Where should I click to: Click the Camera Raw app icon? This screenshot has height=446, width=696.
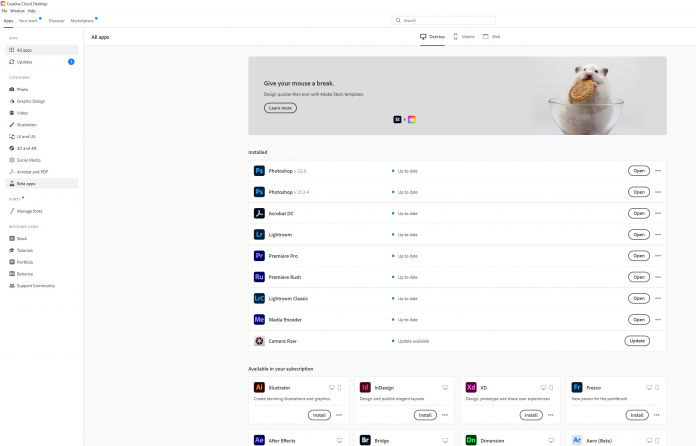(259, 341)
